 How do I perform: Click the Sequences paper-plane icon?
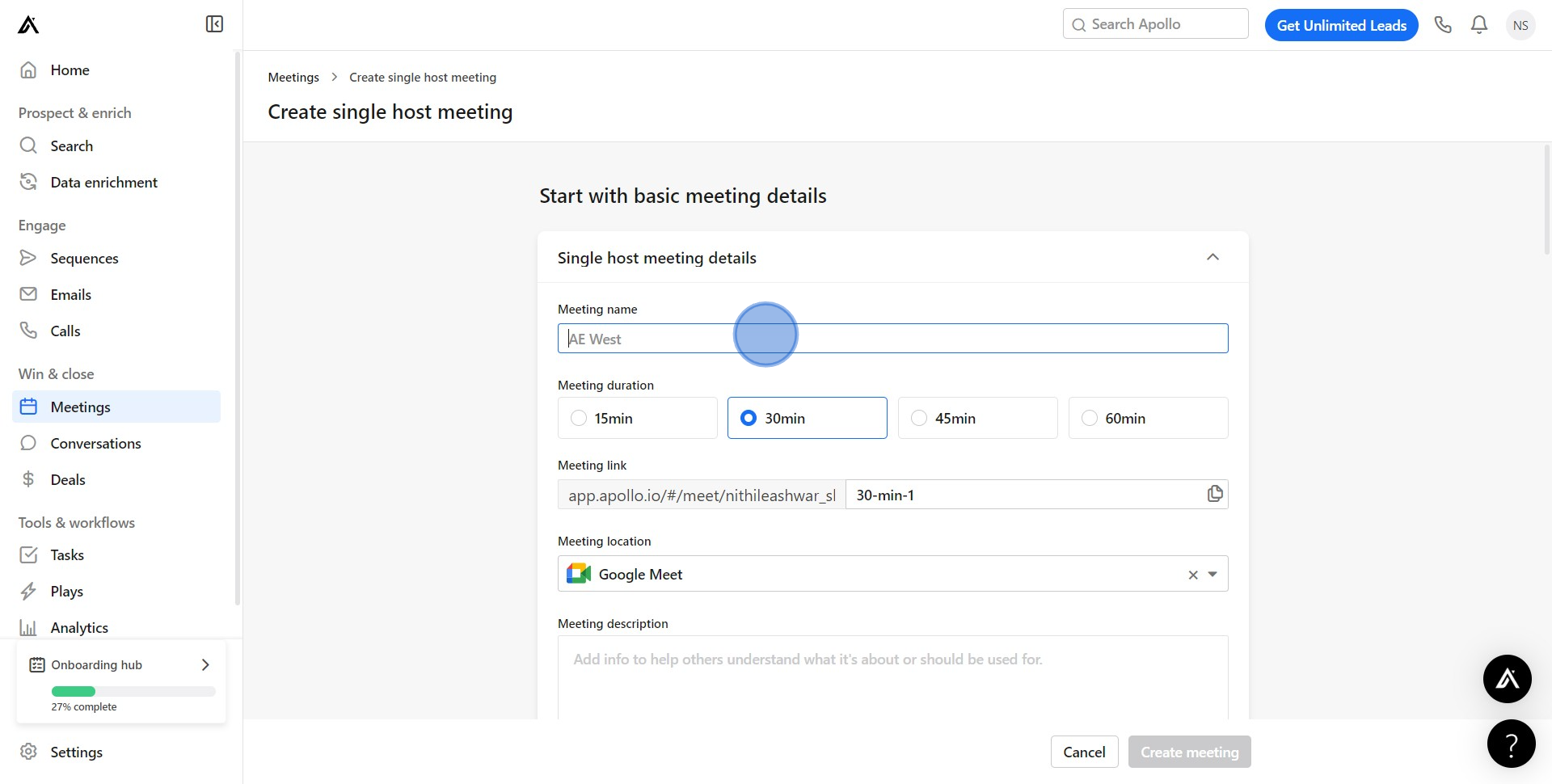pyautogui.click(x=28, y=258)
